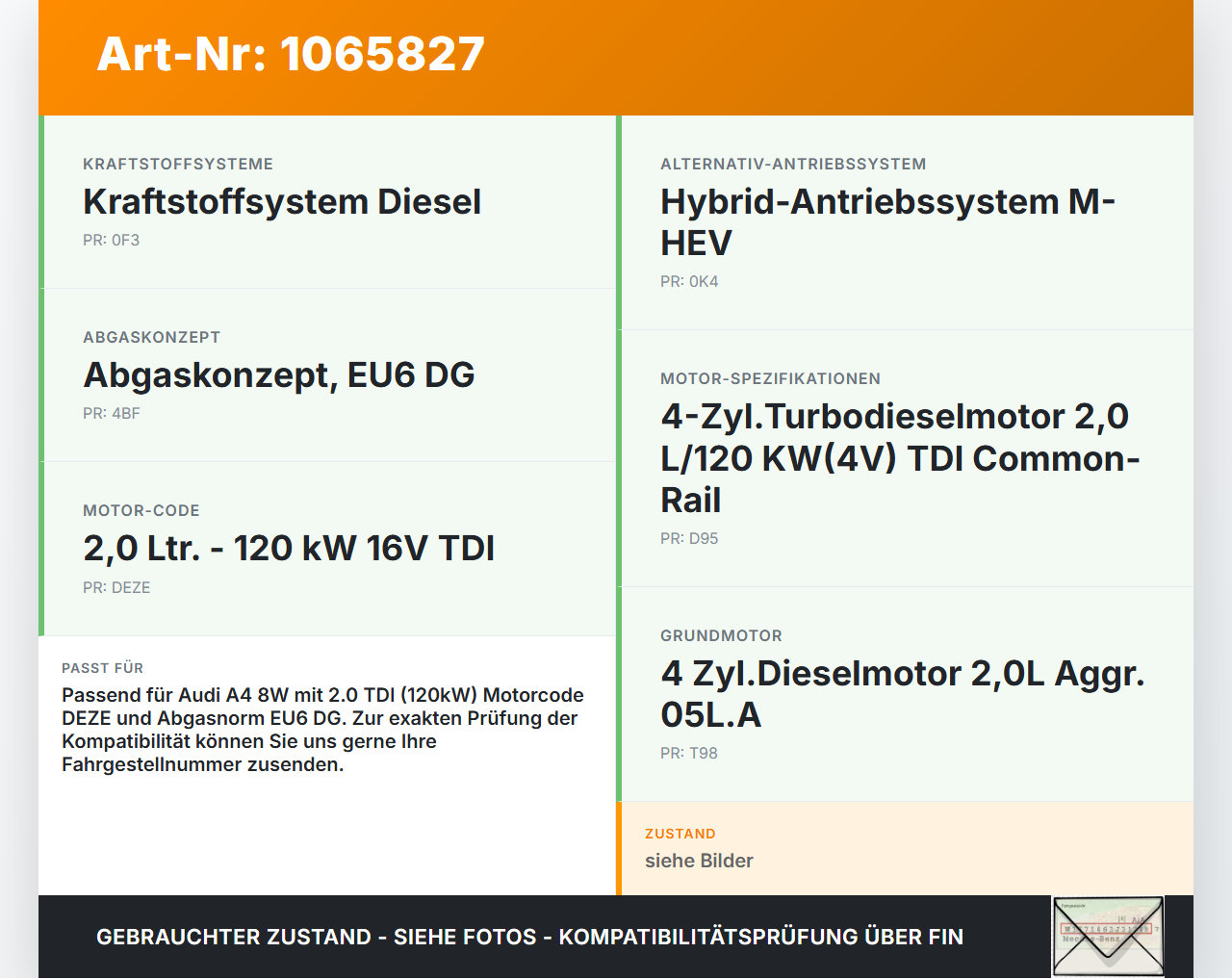Click the Passend für Audi A4 8W description text
This screenshot has height=979, width=1232.
click(322, 730)
